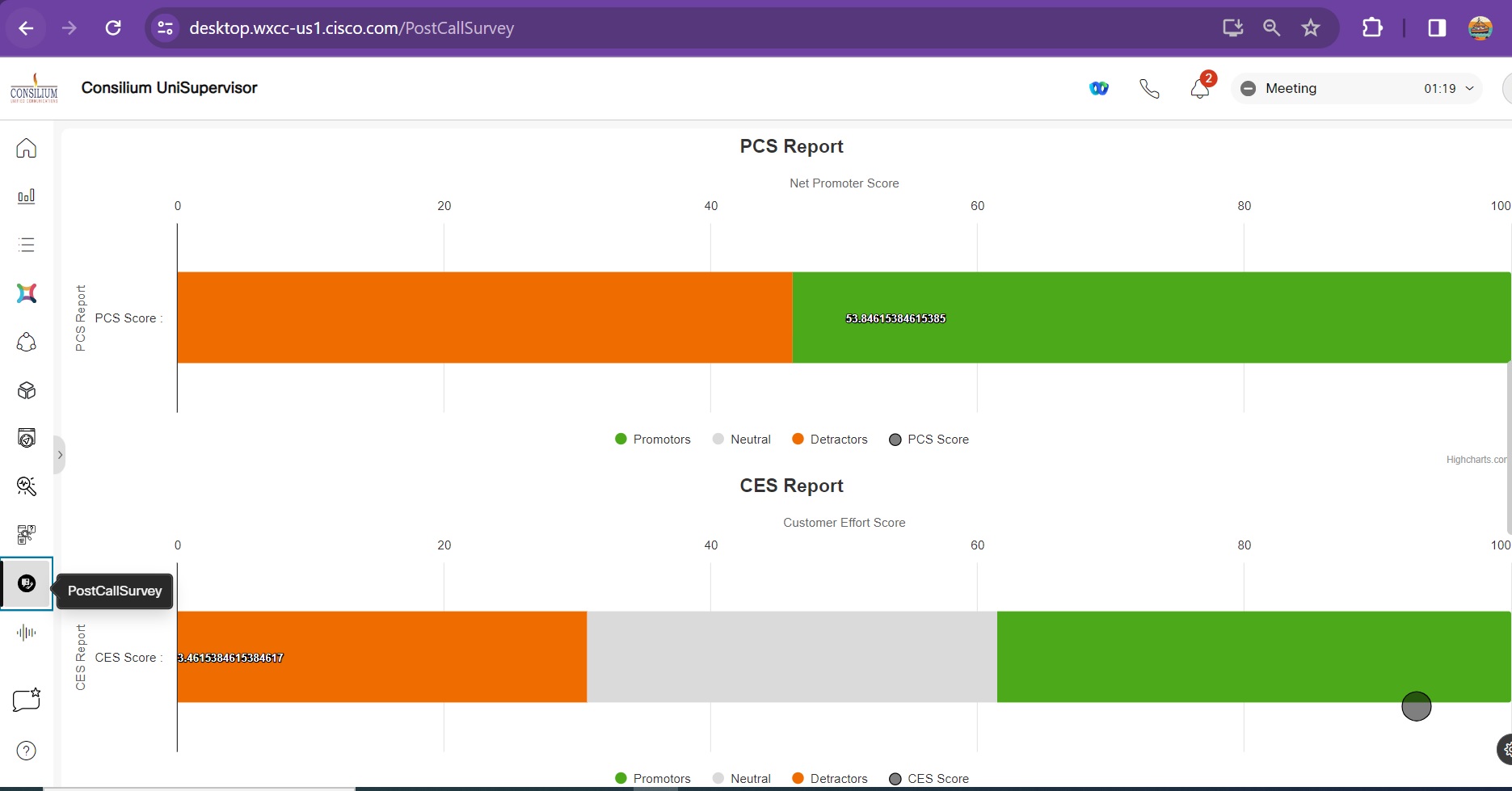Expand the collapsed side panel chevron
The height and width of the screenshot is (791, 1512).
60,455
